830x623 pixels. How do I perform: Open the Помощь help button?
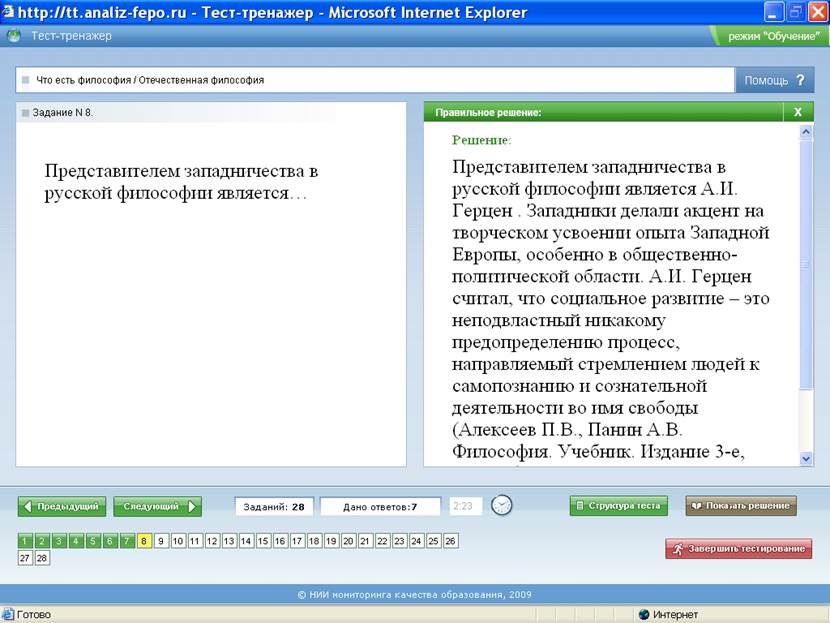[774, 80]
